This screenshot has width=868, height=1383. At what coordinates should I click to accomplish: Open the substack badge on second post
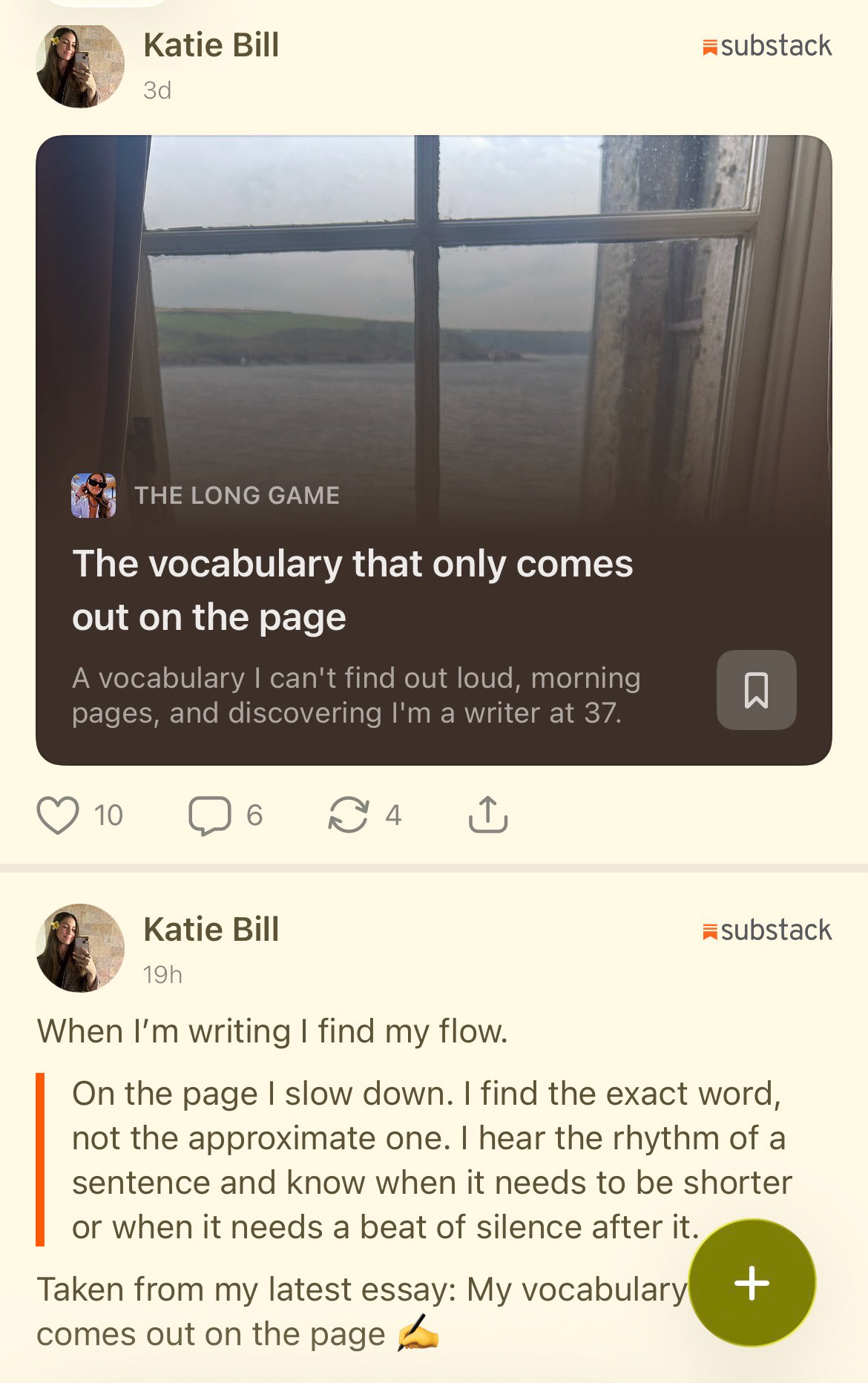click(767, 930)
